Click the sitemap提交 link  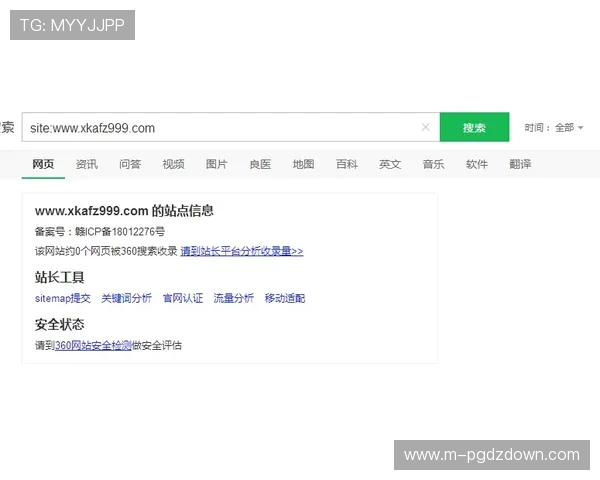point(63,298)
